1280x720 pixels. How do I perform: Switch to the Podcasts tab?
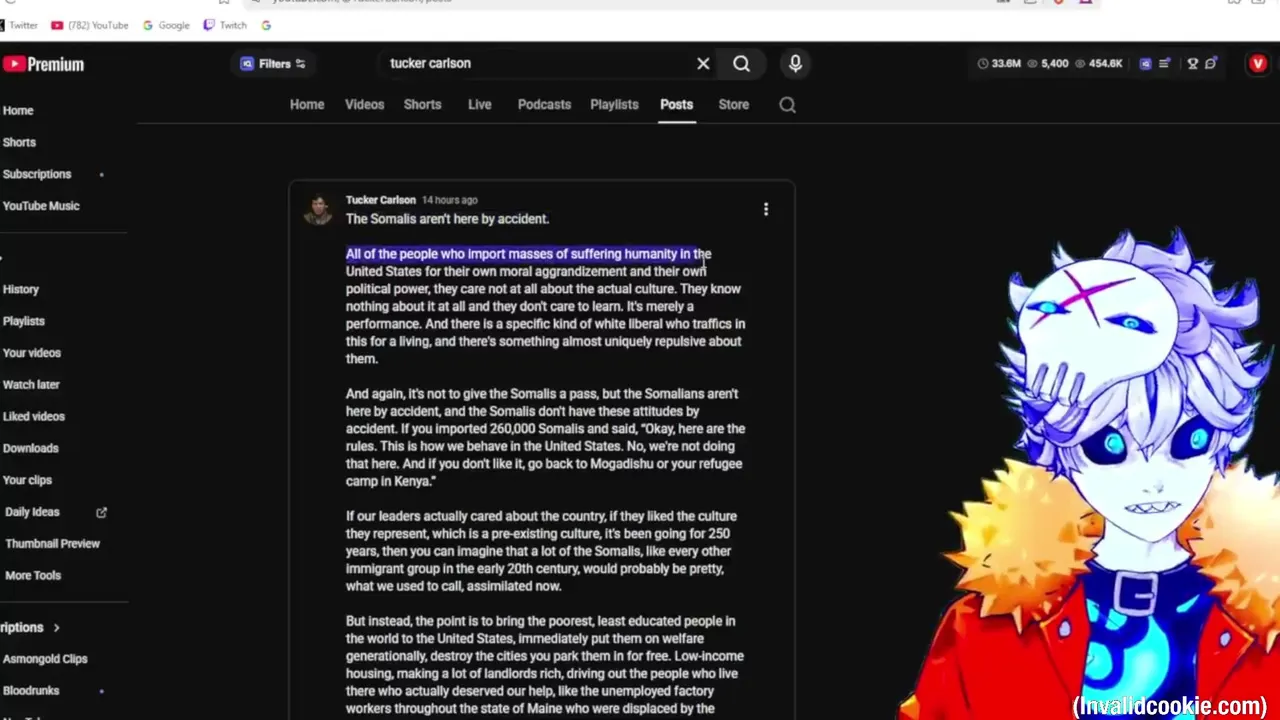tap(544, 105)
